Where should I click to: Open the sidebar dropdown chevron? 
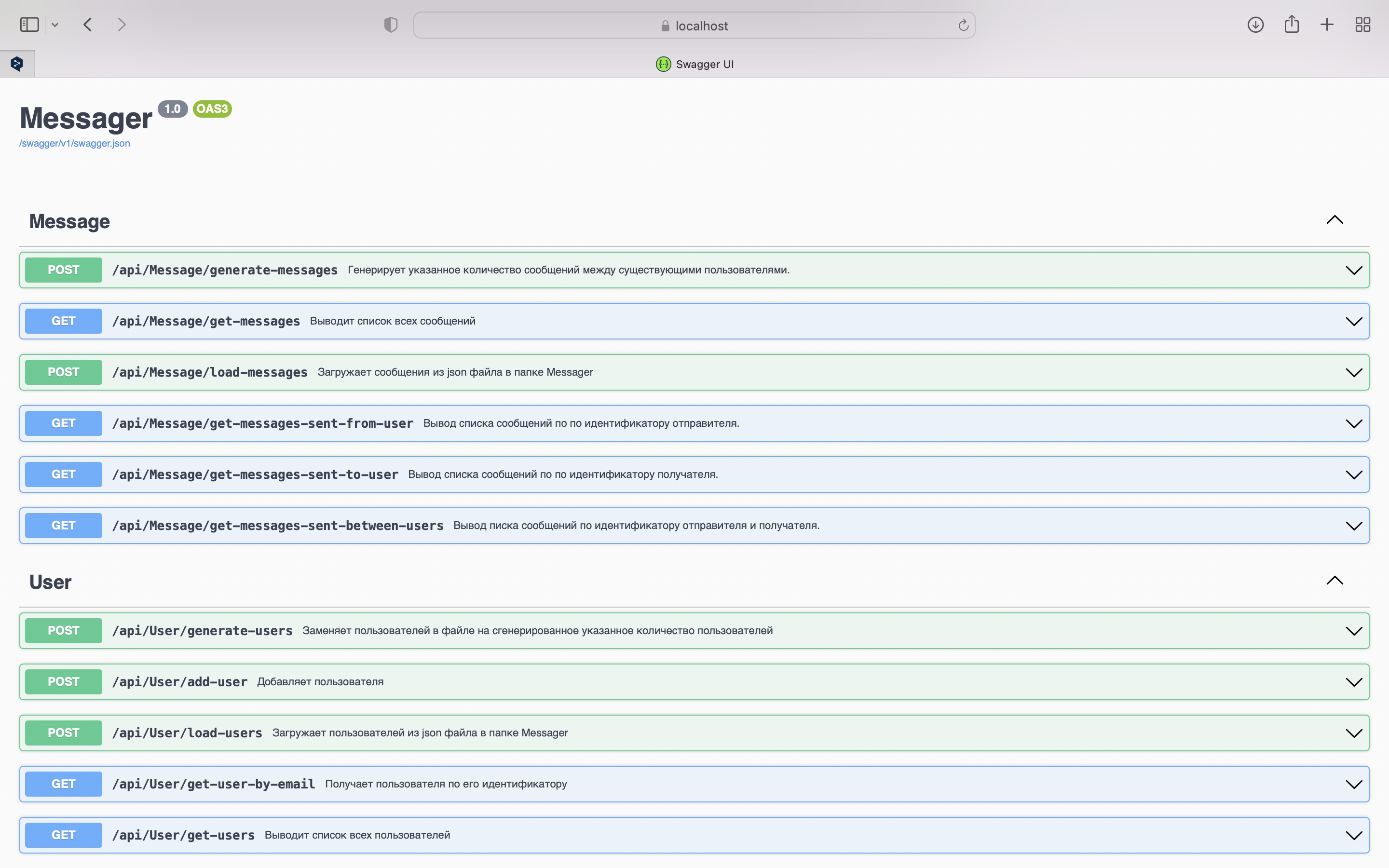(55, 24)
